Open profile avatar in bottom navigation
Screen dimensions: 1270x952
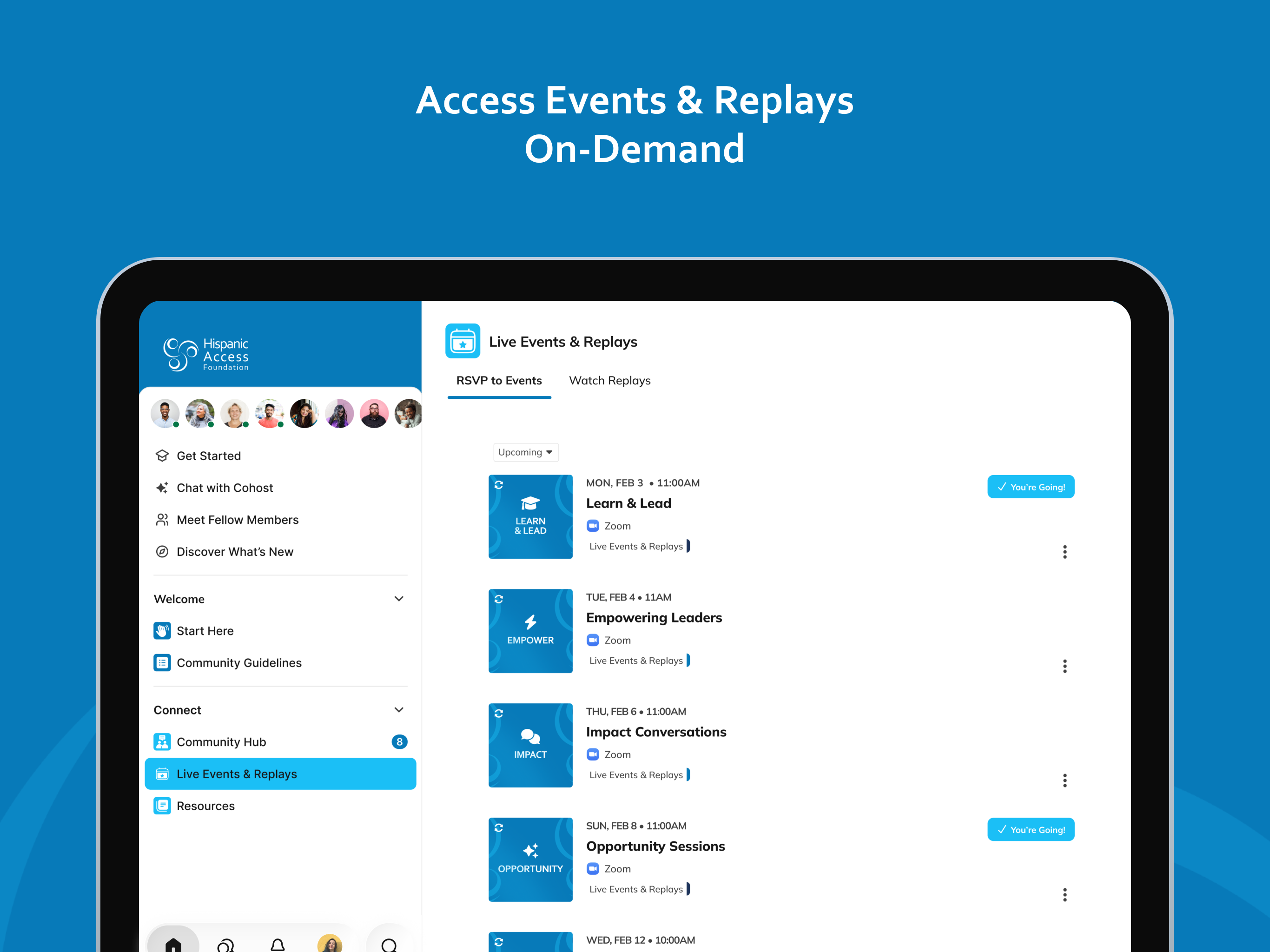click(330, 943)
